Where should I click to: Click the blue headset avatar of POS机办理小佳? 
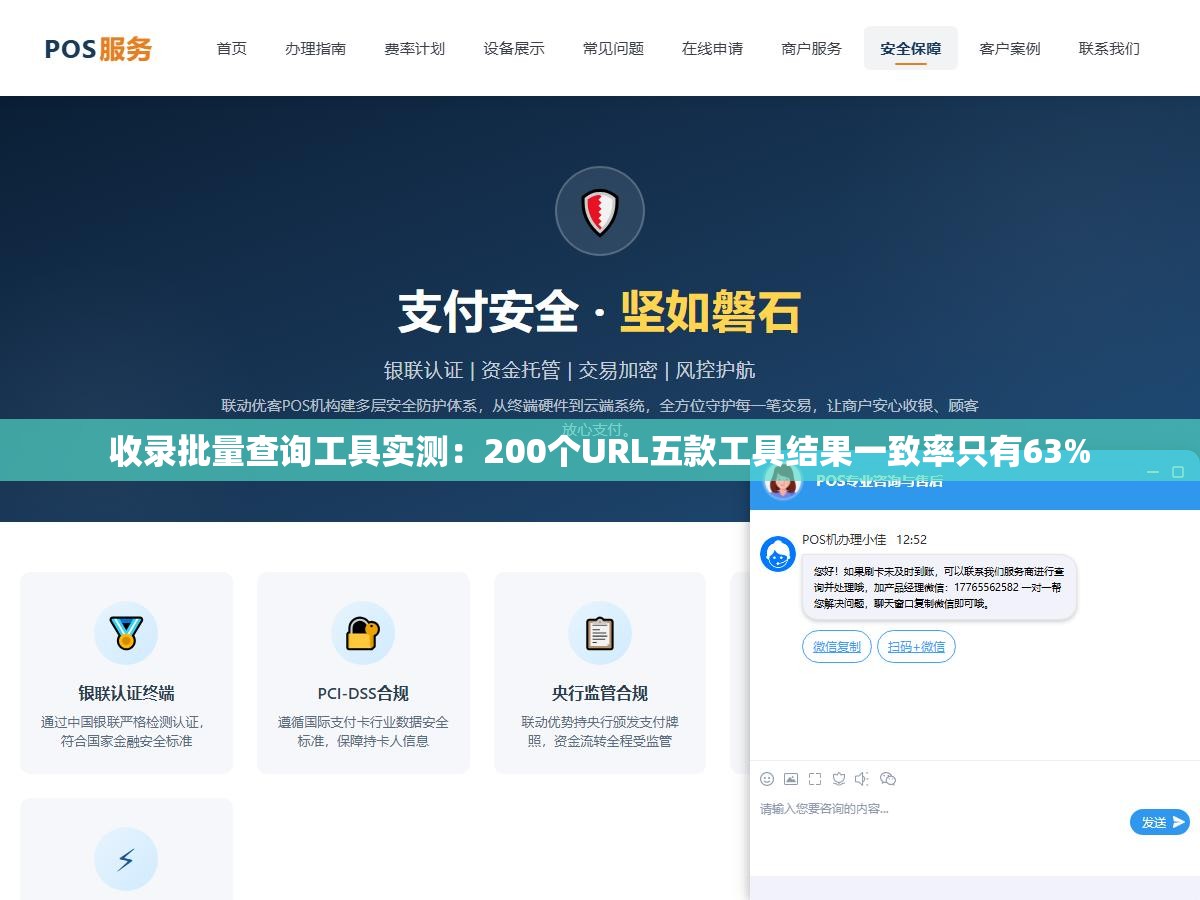pos(778,554)
